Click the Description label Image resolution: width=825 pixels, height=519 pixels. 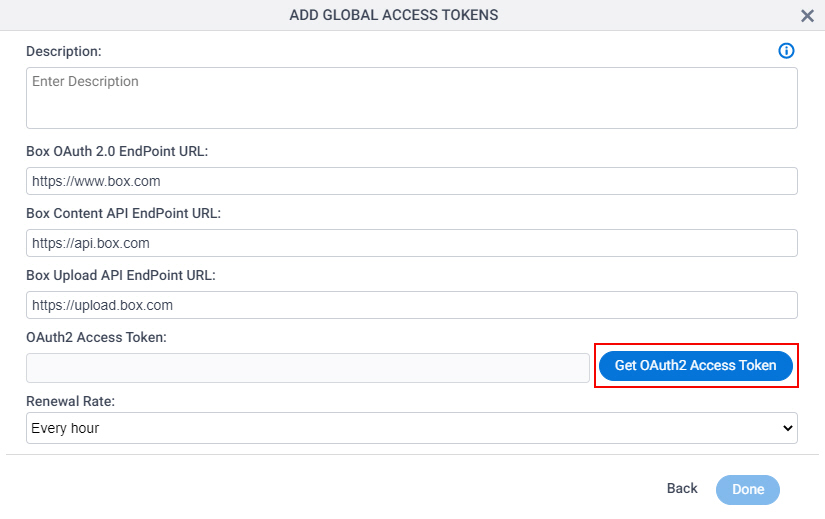pyautogui.click(x=64, y=52)
